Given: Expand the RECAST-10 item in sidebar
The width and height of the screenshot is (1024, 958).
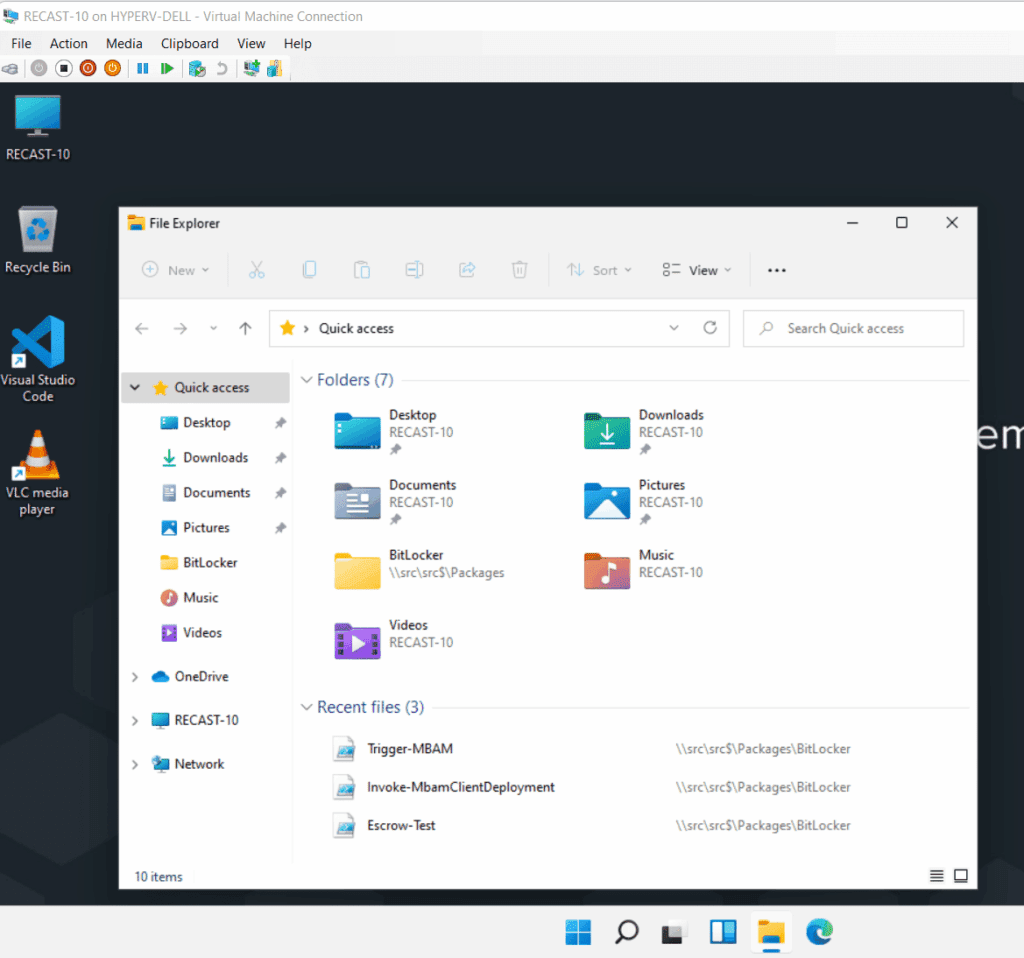Looking at the screenshot, I should click(135, 720).
